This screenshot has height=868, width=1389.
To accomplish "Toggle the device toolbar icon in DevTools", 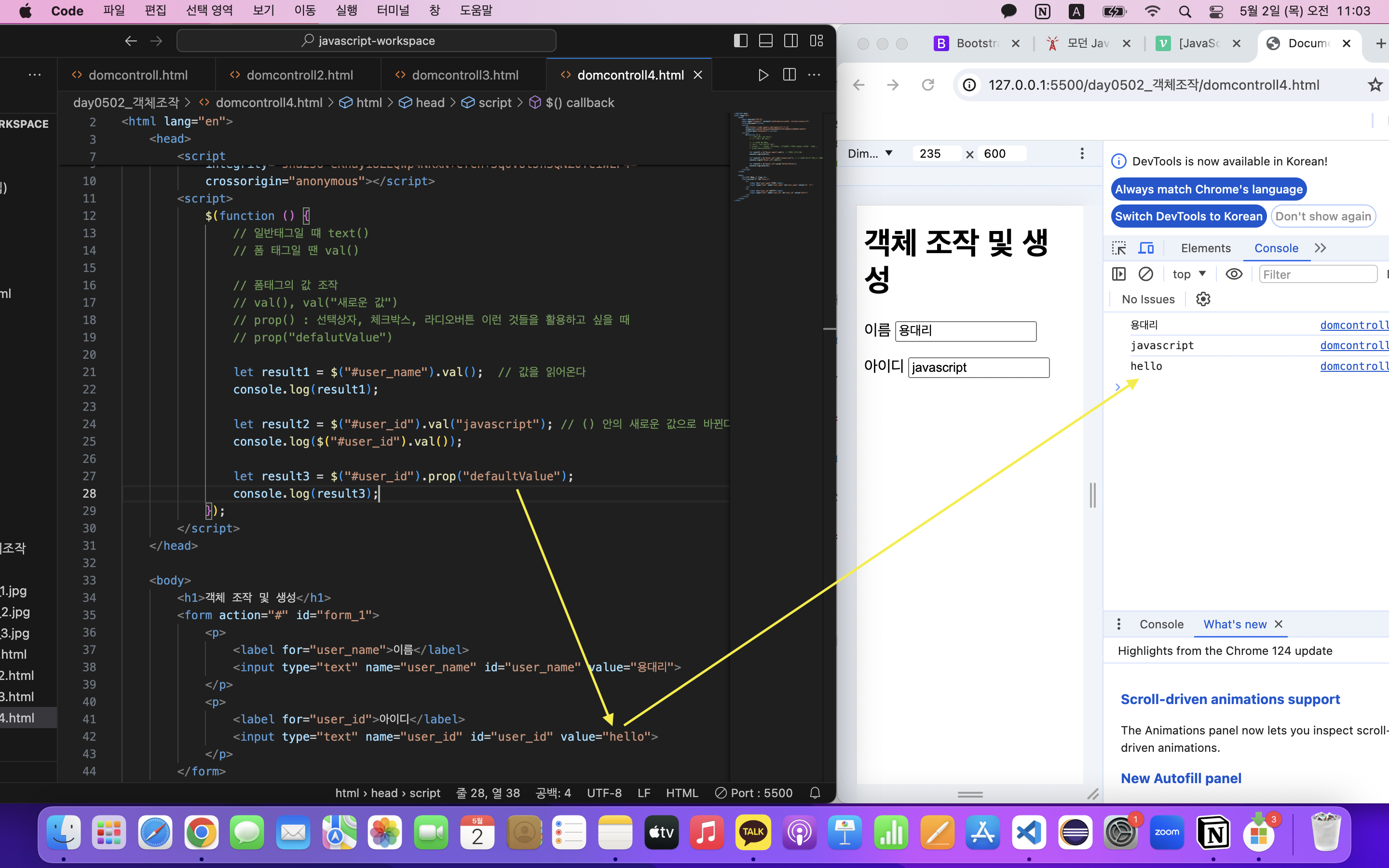I will pos(1146,248).
